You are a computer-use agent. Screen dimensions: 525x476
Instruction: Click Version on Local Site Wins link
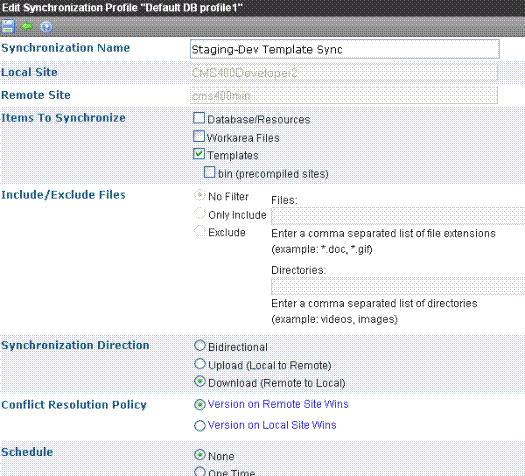pyautogui.click(x=272, y=425)
